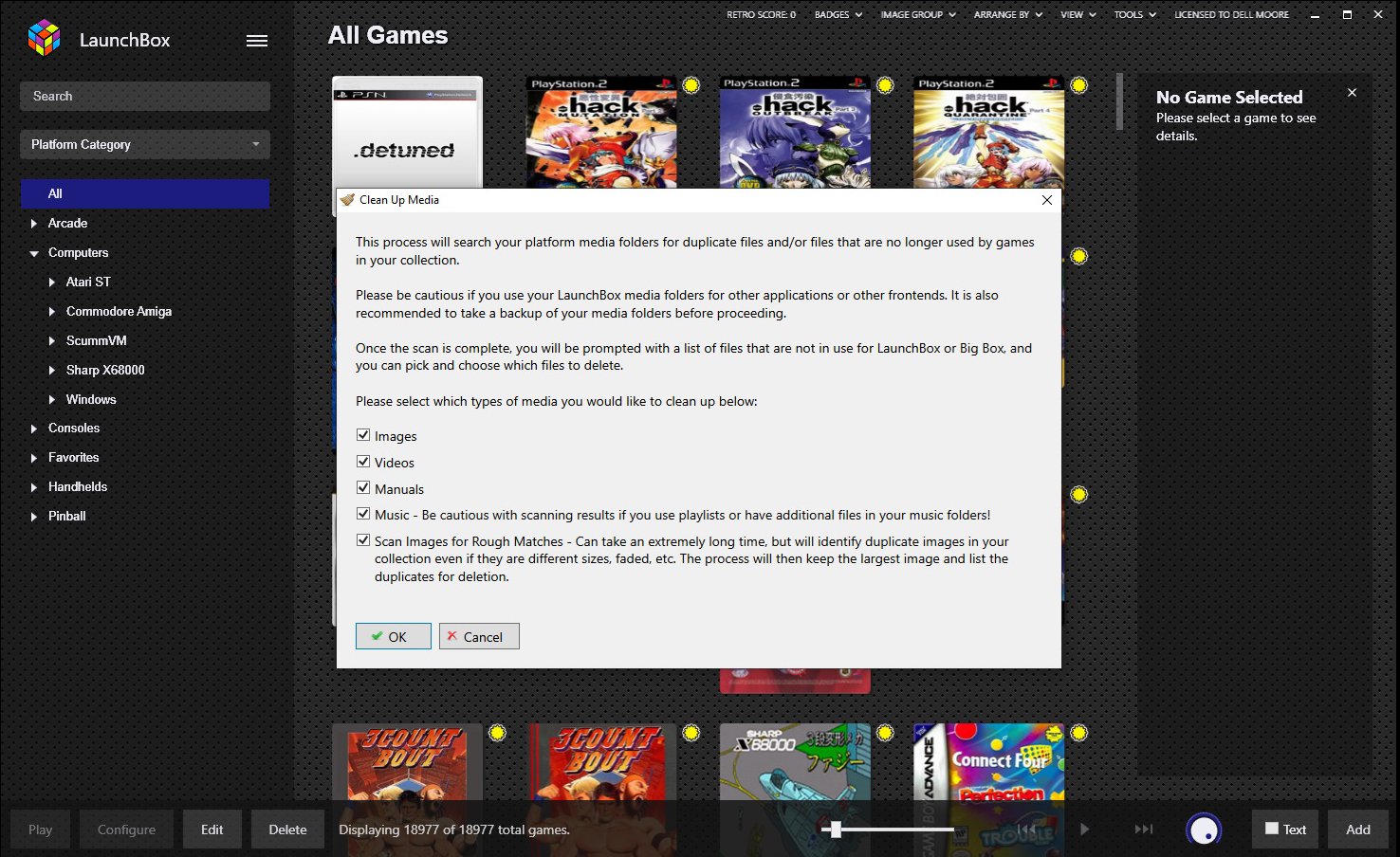This screenshot has width=1400, height=857.
Task: Expand the Windows platform
Action: point(52,400)
